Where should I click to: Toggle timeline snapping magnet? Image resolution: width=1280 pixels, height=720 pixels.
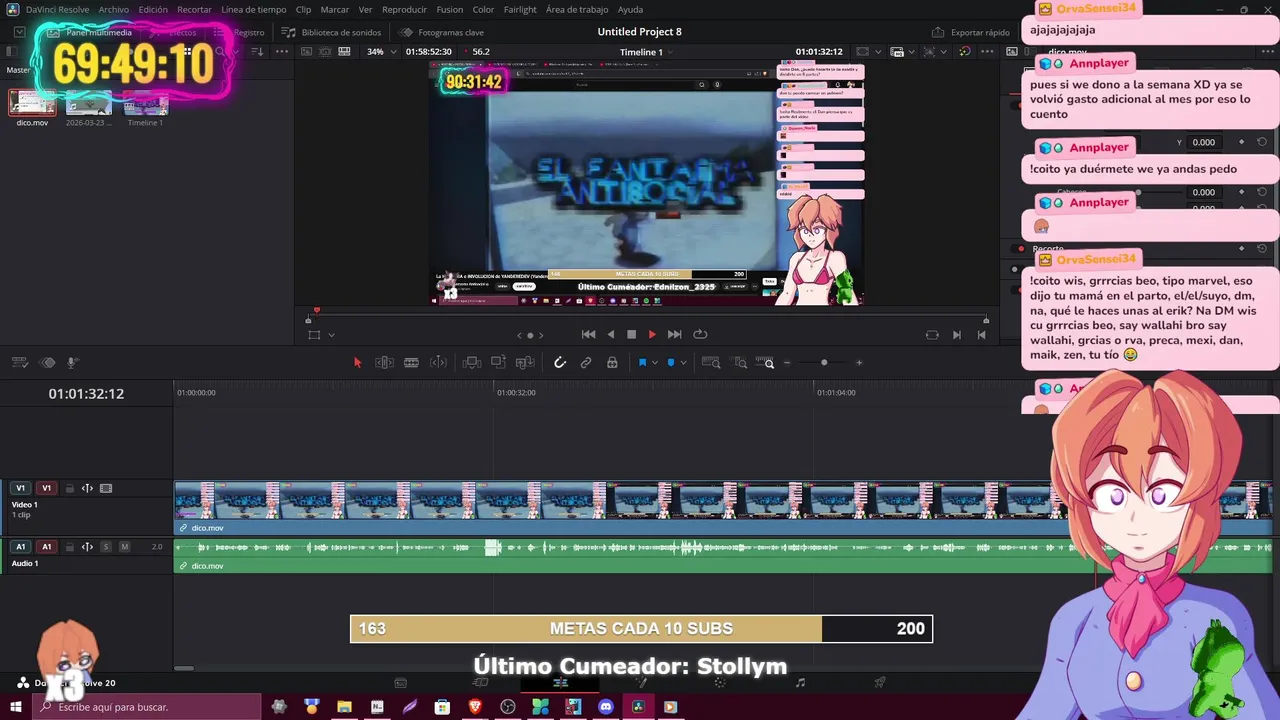pyautogui.click(x=560, y=363)
